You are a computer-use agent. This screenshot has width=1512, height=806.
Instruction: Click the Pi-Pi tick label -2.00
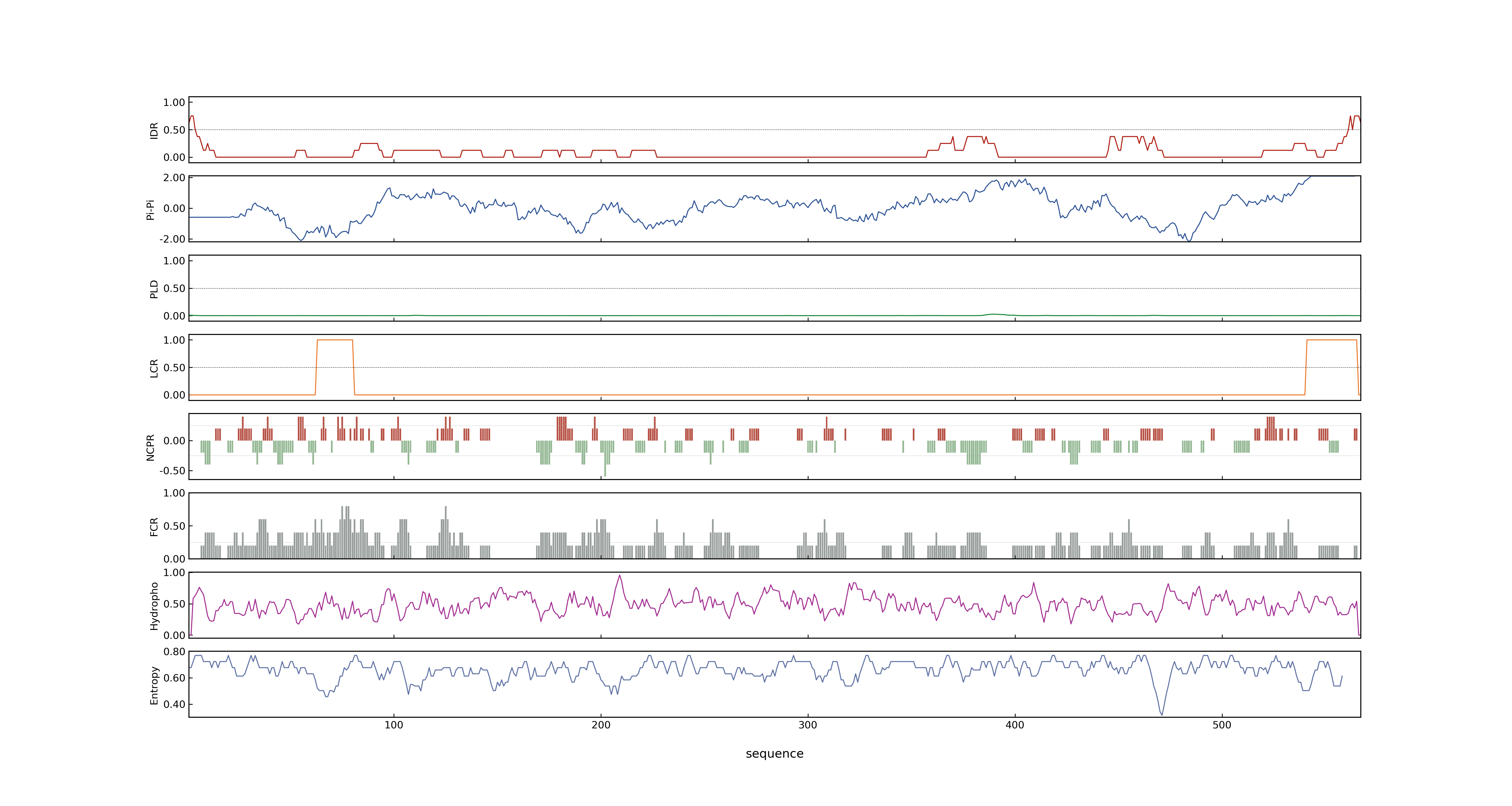coord(172,239)
